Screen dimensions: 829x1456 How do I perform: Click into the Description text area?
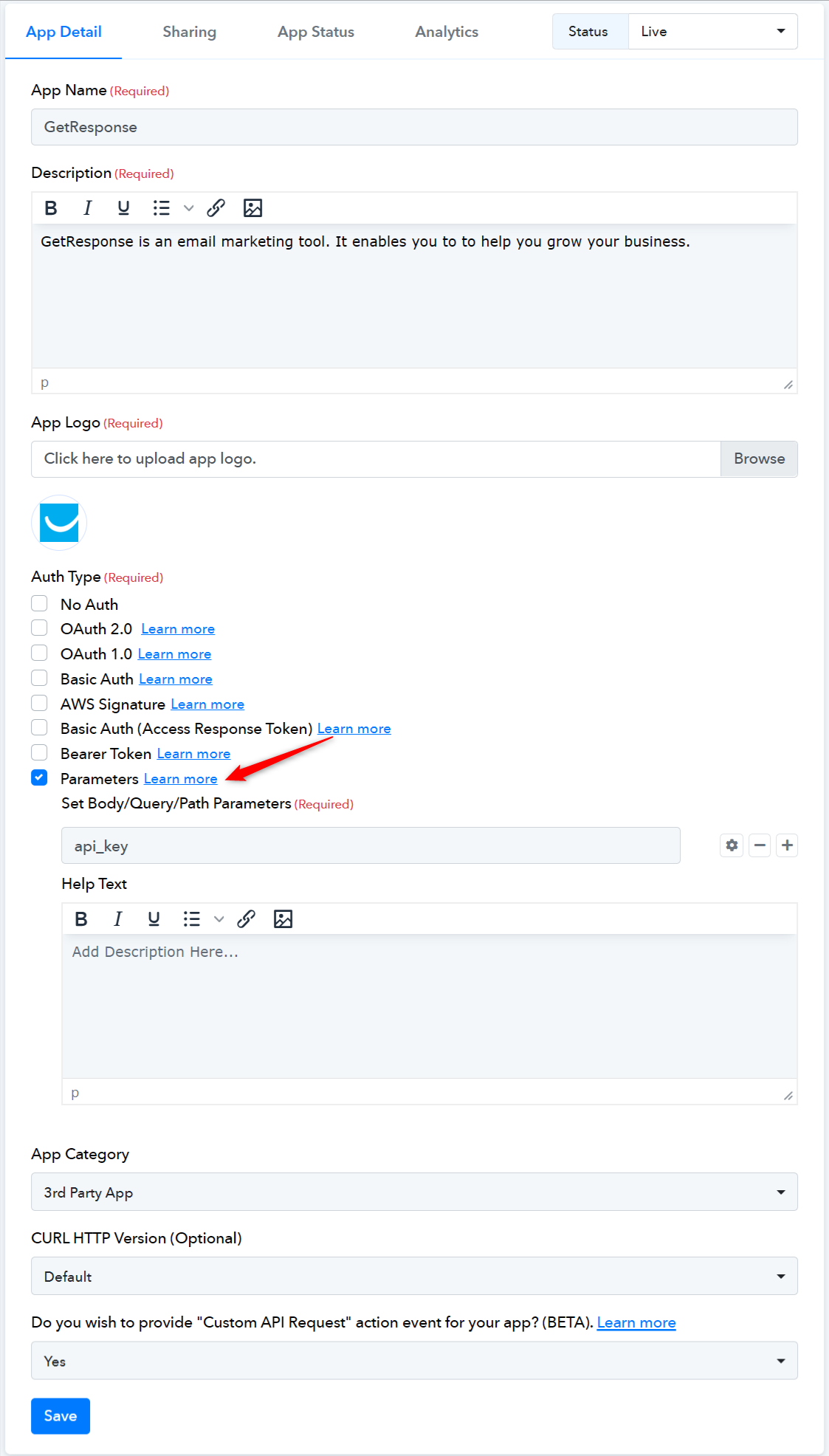(414, 295)
